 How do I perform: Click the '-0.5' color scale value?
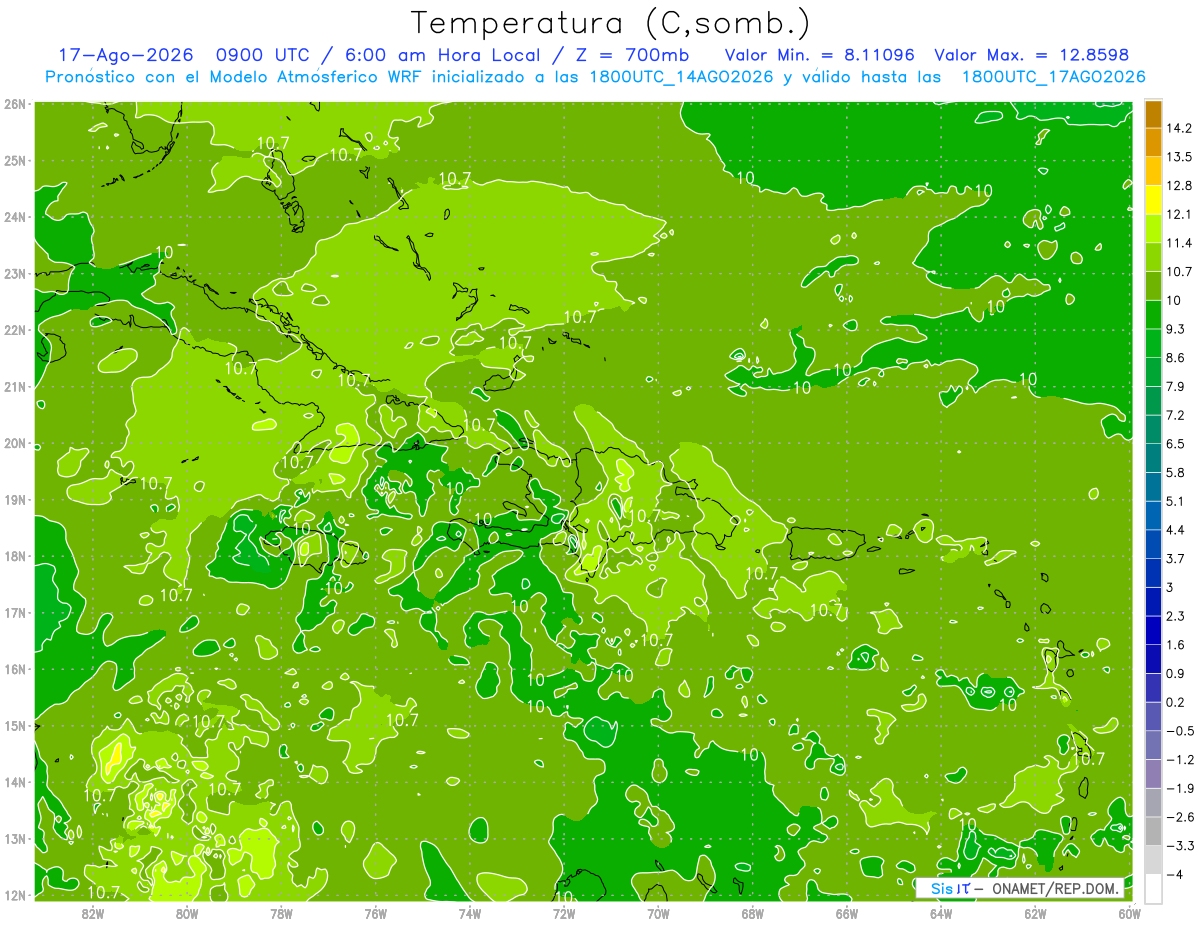tap(1179, 731)
